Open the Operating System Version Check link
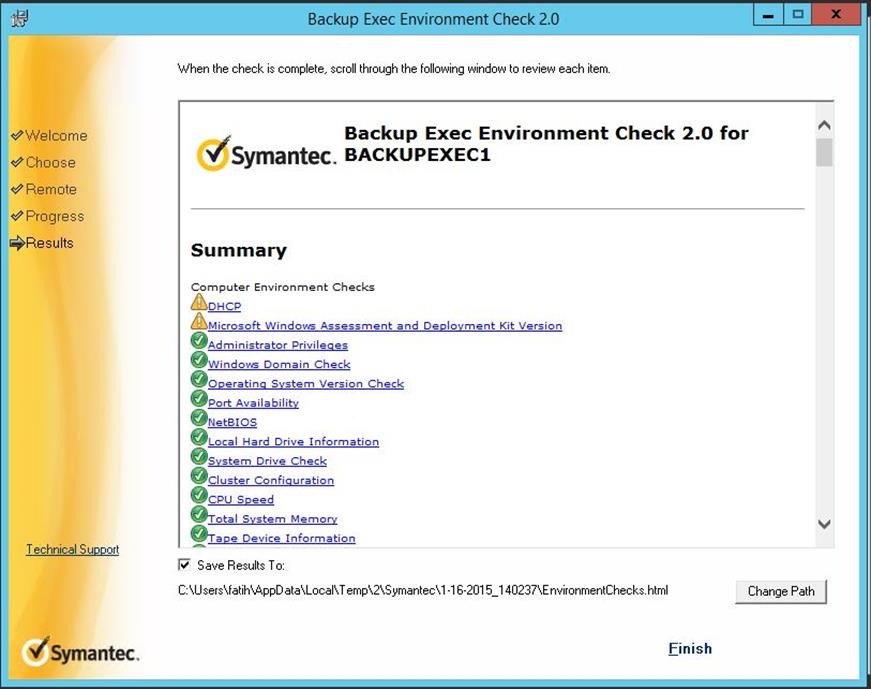The width and height of the screenshot is (871, 689). 306,383
